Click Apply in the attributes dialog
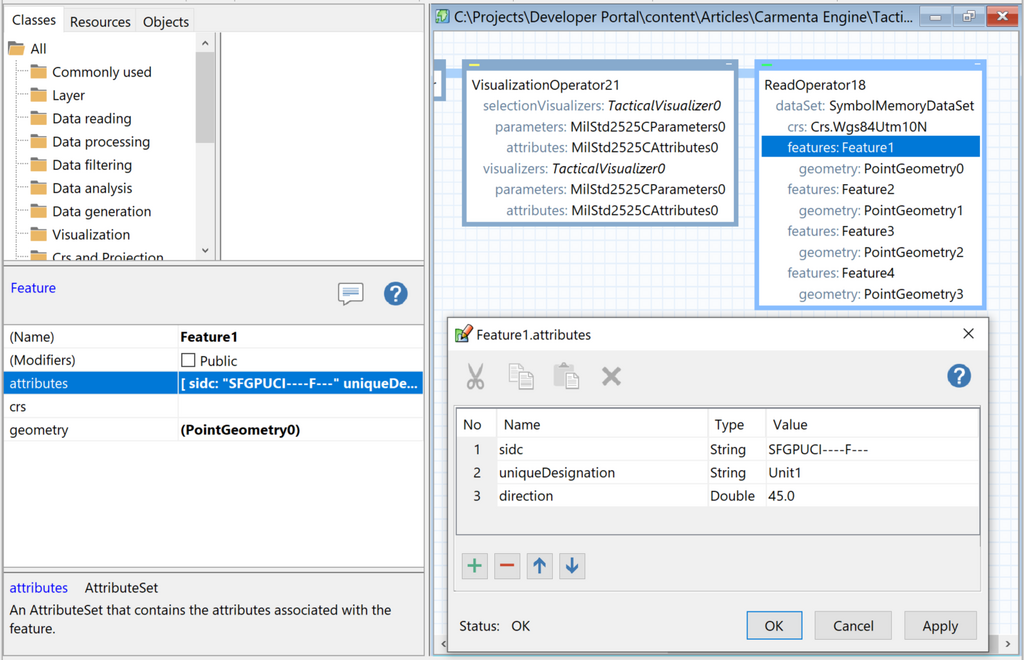Image resolution: width=1024 pixels, height=660 pixels. tap(940, 626)
